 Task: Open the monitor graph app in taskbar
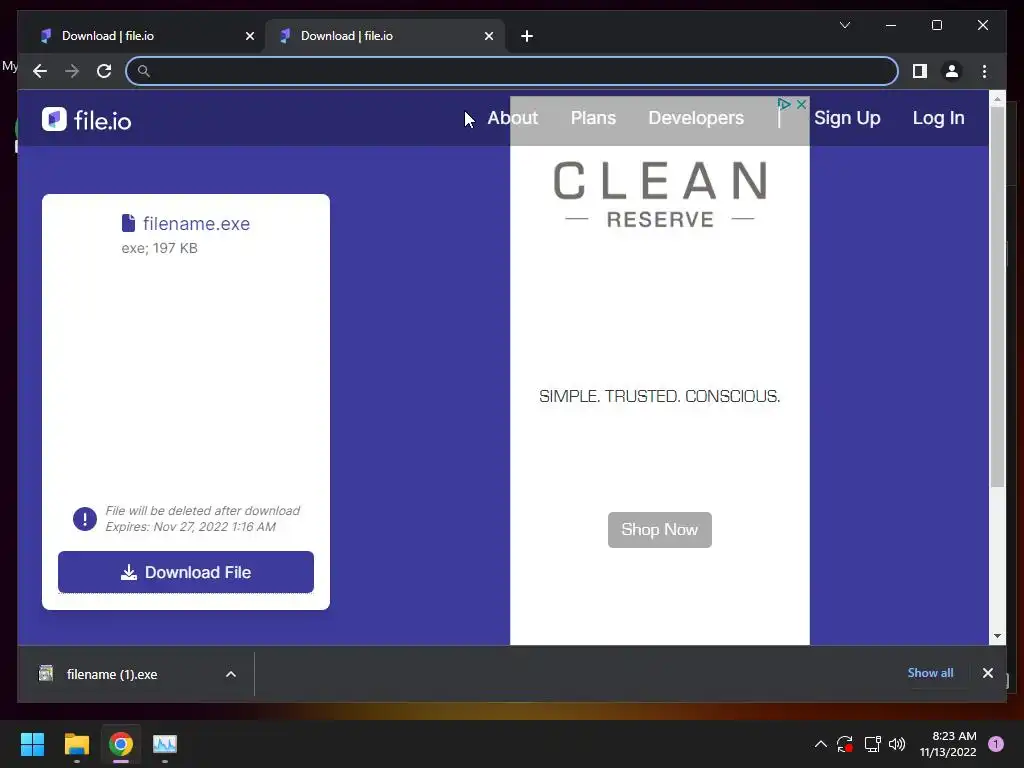coord(165,744)
